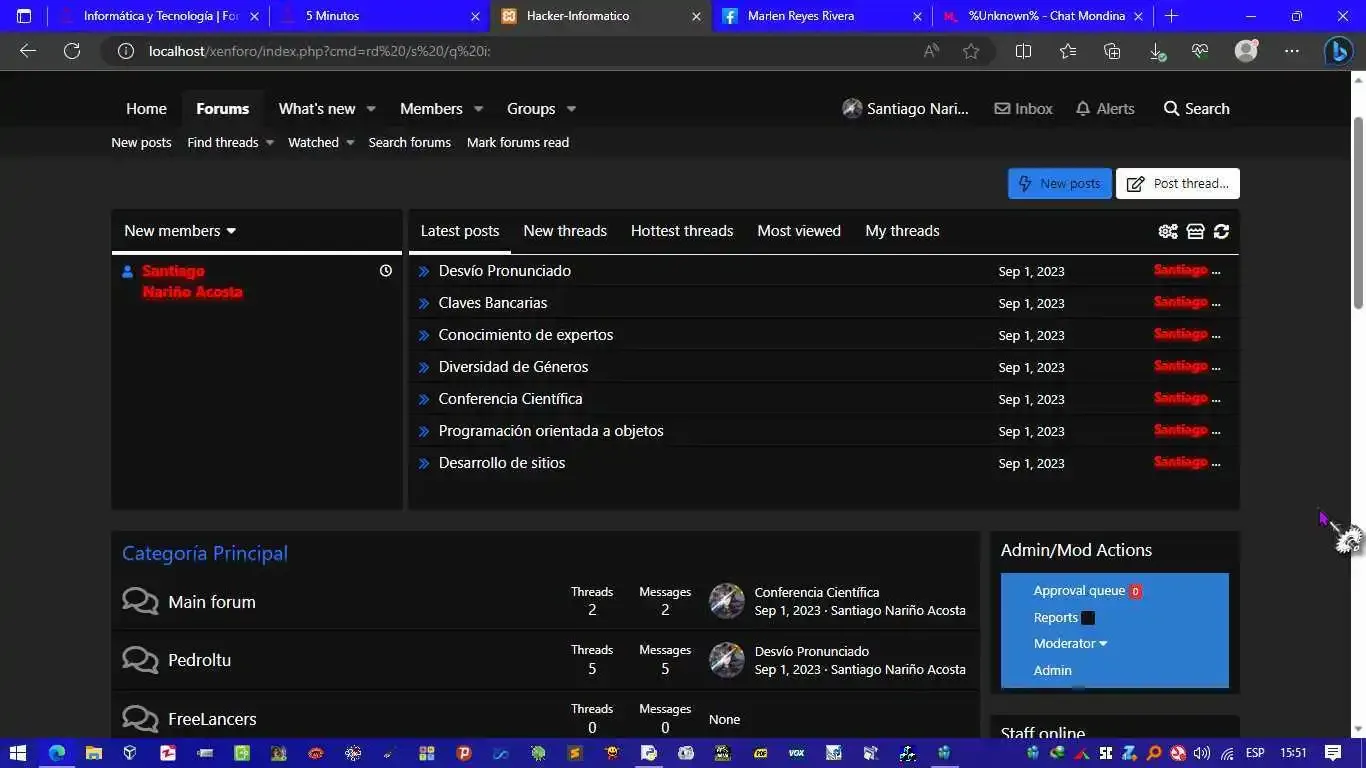Go to the Home navigation item
This screenshot has width=1366, height=768.
coord(146,109)
